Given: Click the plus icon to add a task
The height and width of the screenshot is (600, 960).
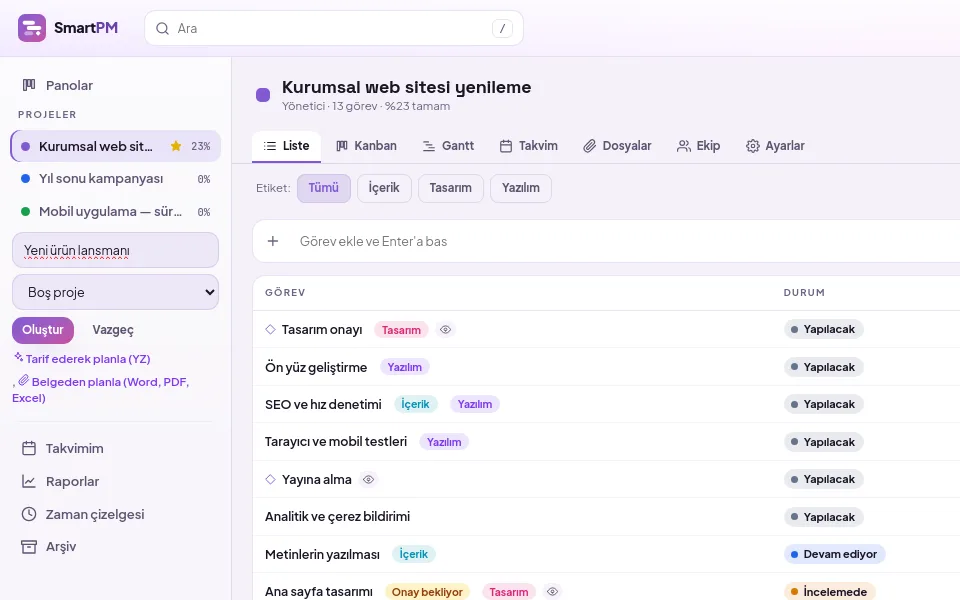Looking at the screenshot, I should coord(273,241).
